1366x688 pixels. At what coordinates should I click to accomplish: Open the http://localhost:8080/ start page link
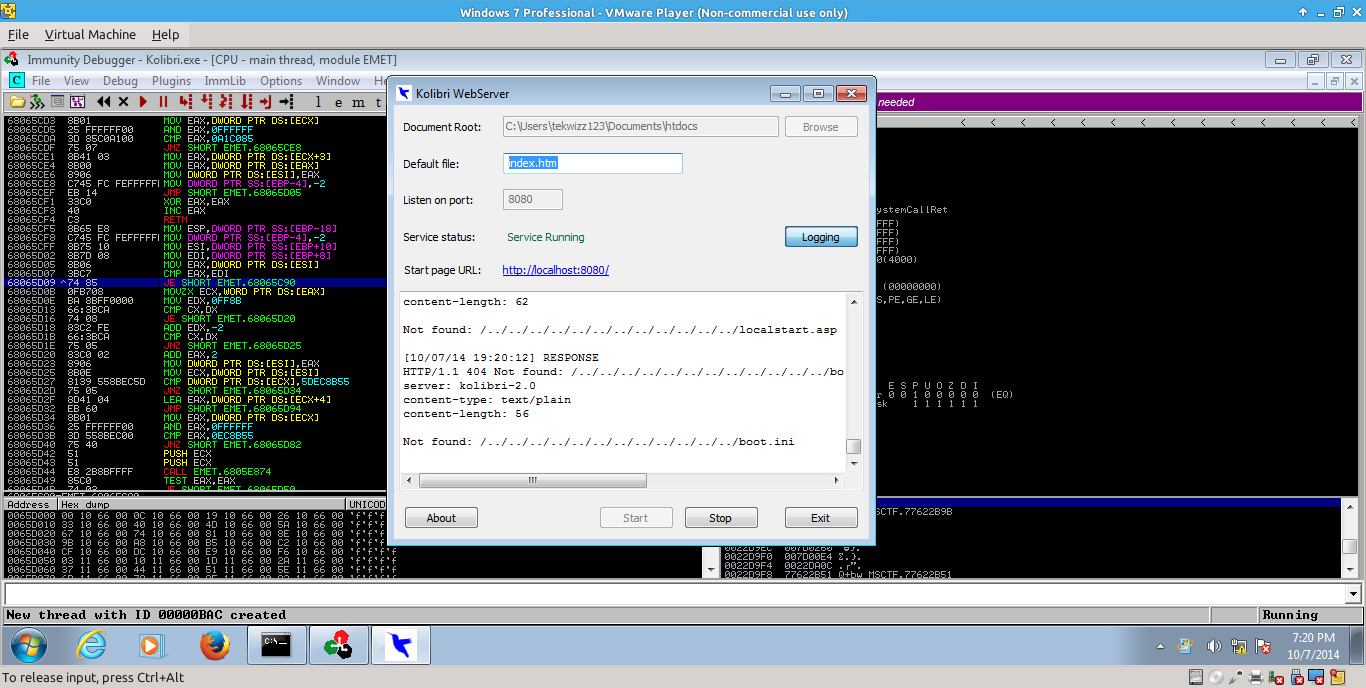[x=555, y=270]
